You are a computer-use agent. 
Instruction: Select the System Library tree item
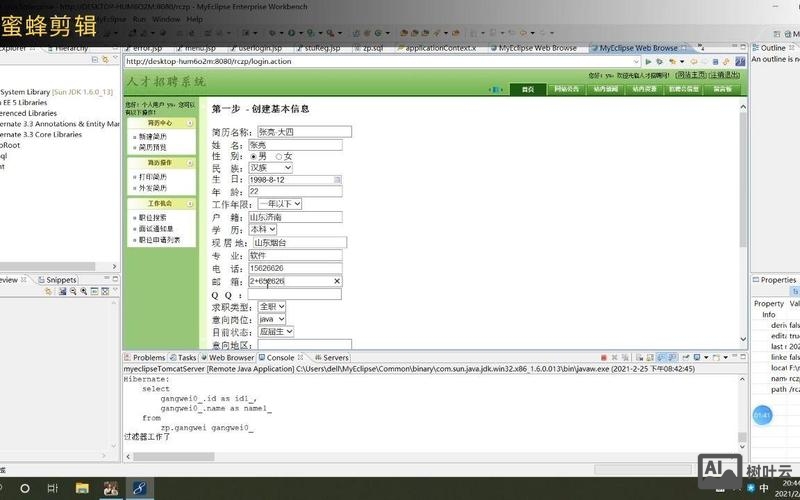point(57,92)
